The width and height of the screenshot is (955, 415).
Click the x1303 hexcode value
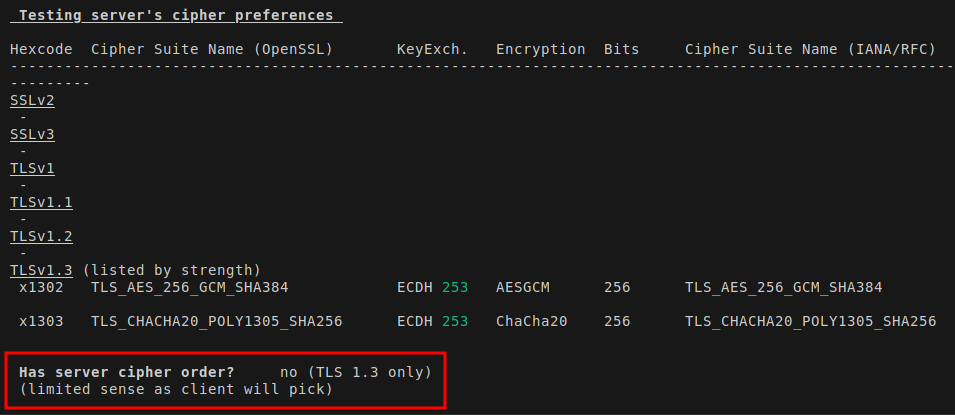pyautogui.click(x=41, y=321)
